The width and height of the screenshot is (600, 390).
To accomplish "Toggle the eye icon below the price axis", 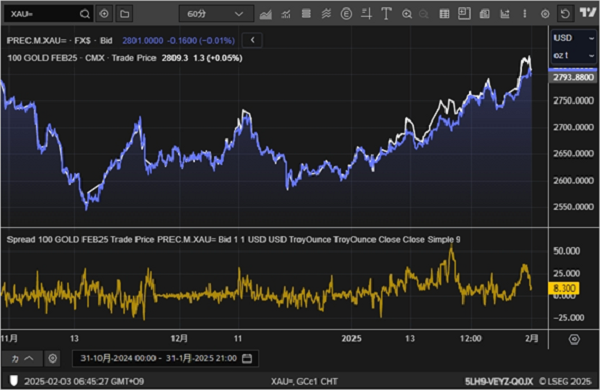I will tap(574, 339).
